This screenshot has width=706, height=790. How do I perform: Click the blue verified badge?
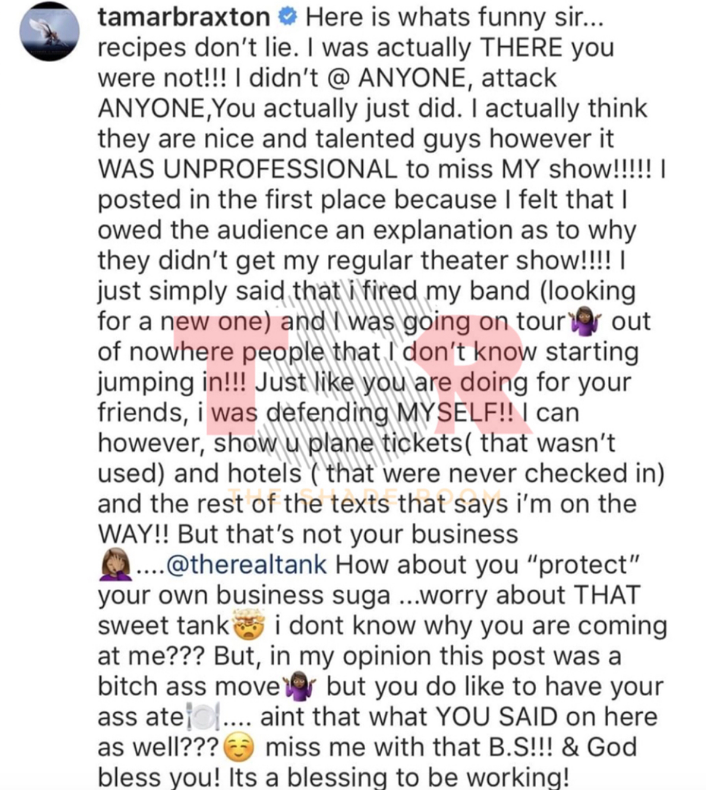tap(288, 17)
